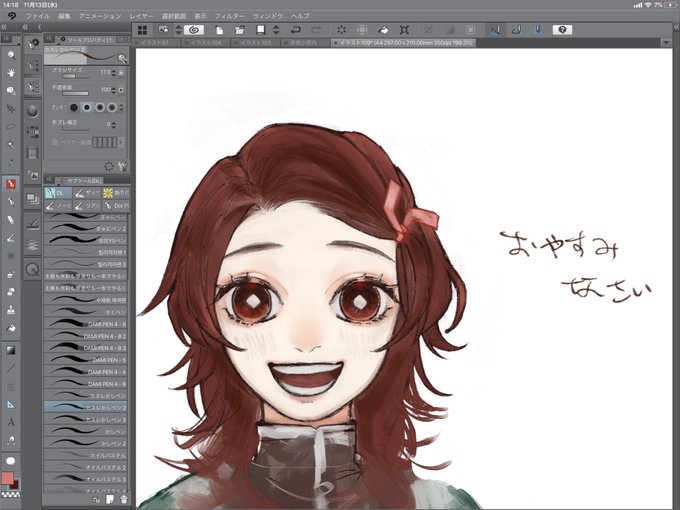The width and height of the screenshot is (680, 510).
Task: Choose the DAMI PEN - S brush
Action: pyautogui.click(x=85, y=360)
